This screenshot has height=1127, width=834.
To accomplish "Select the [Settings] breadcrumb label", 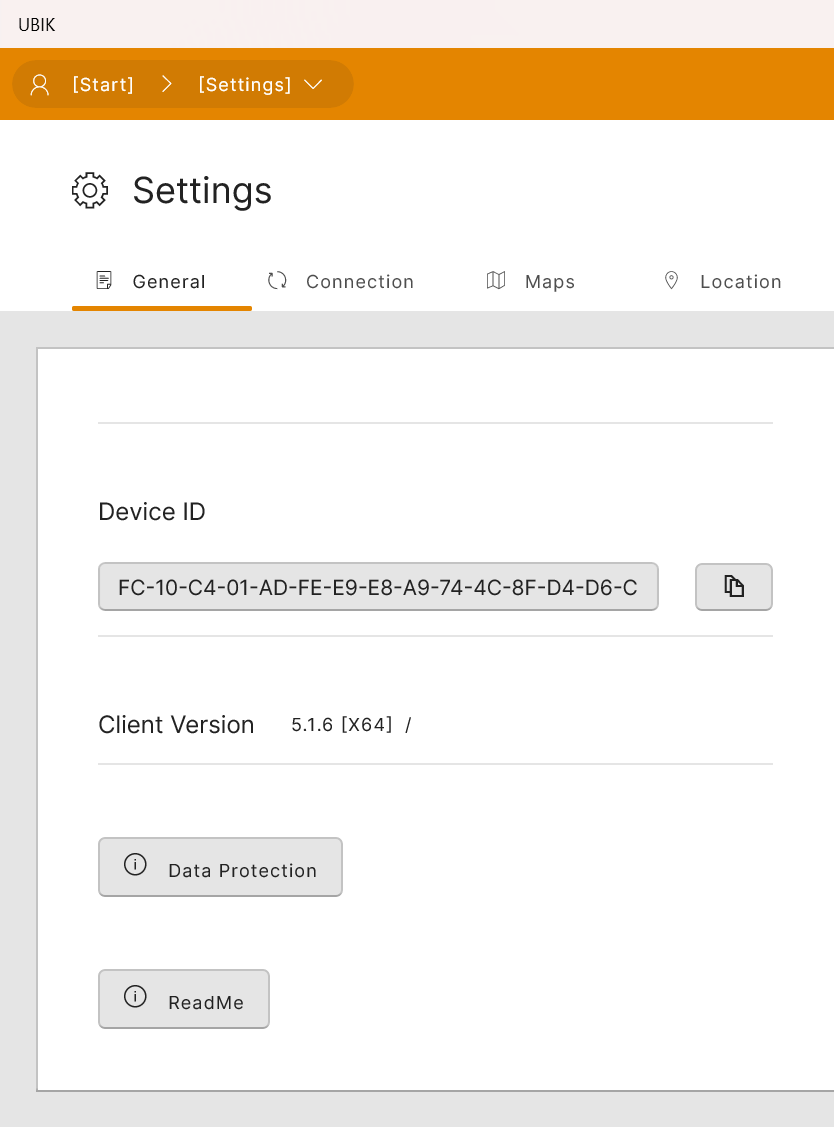I will coord(245,85).
